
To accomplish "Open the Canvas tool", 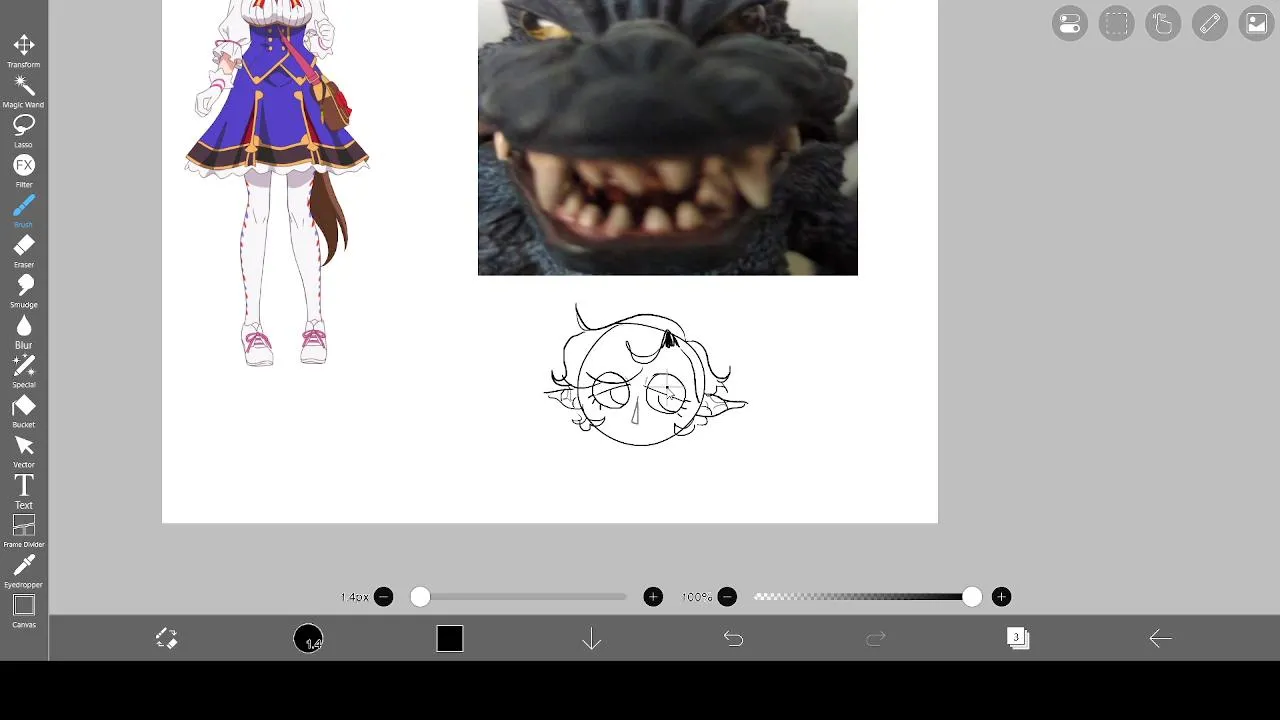I will point(24,611).
